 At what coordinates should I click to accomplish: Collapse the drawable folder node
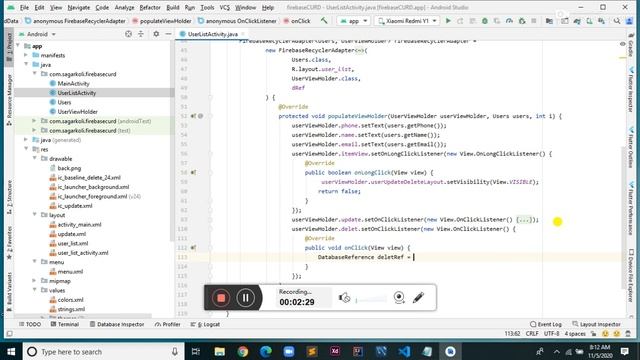click(35, 158)
